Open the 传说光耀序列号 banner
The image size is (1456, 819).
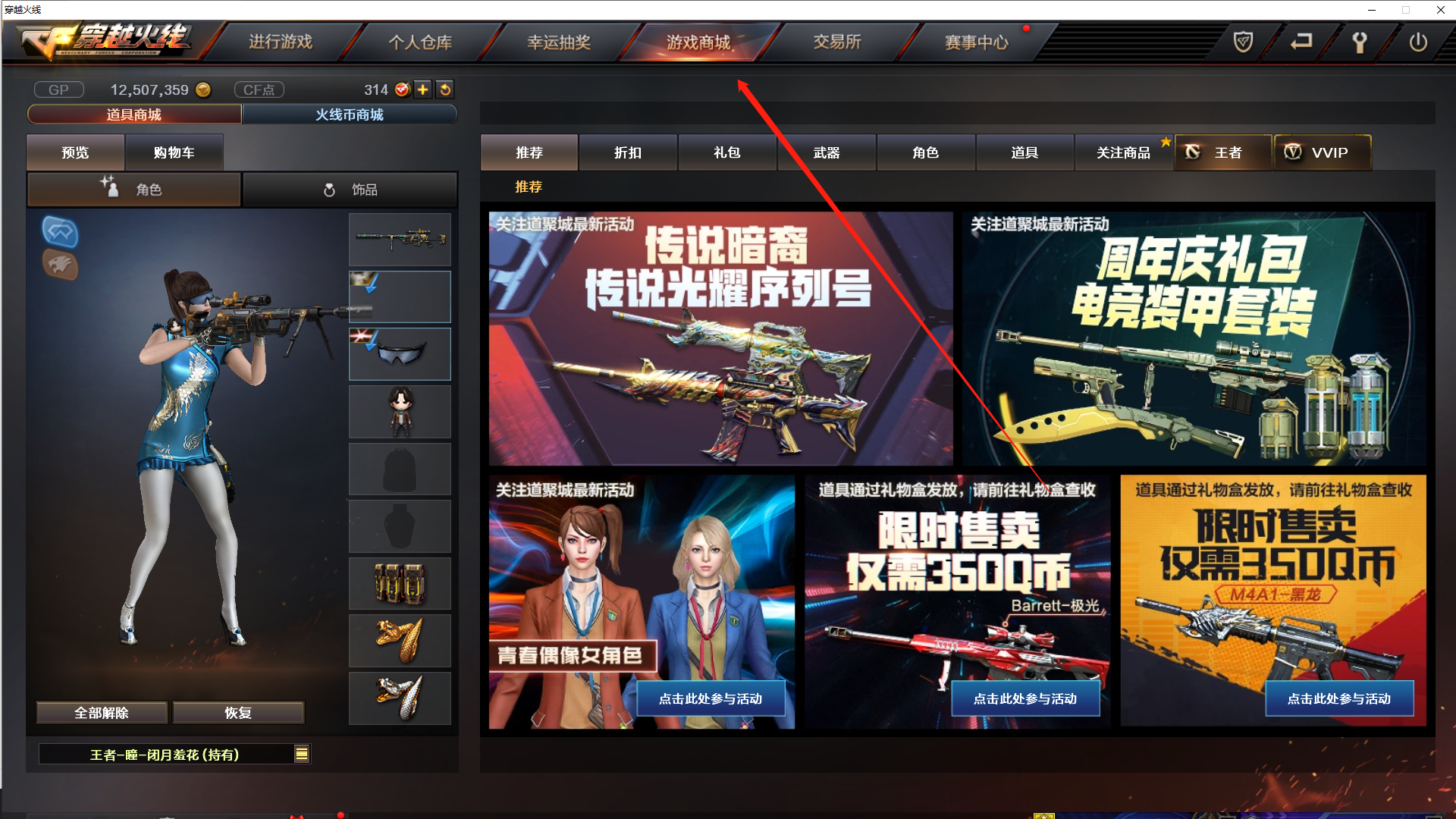pos(720,338)
